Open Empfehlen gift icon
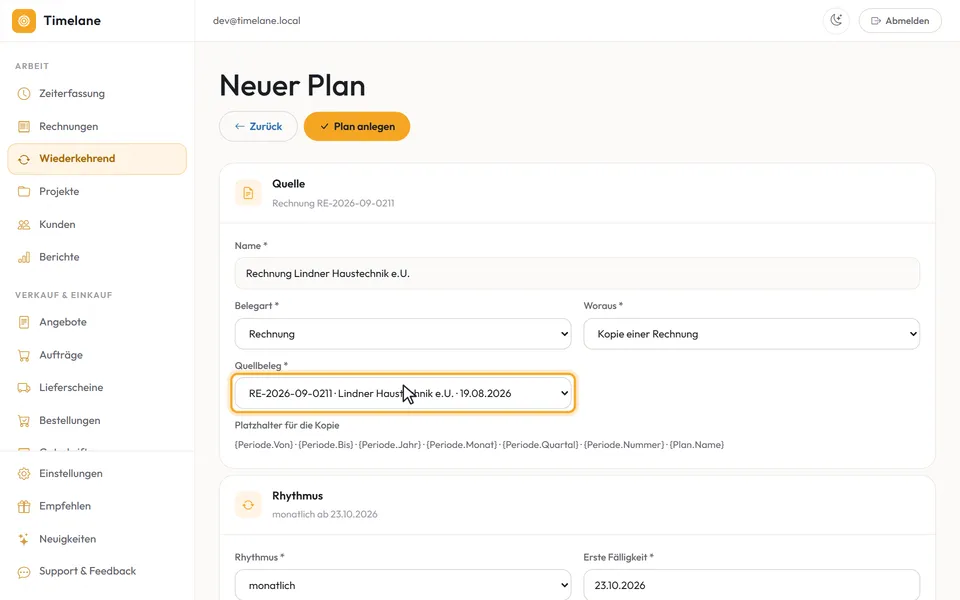Viewport: 960px width, 600px height. tap(24, 506)
